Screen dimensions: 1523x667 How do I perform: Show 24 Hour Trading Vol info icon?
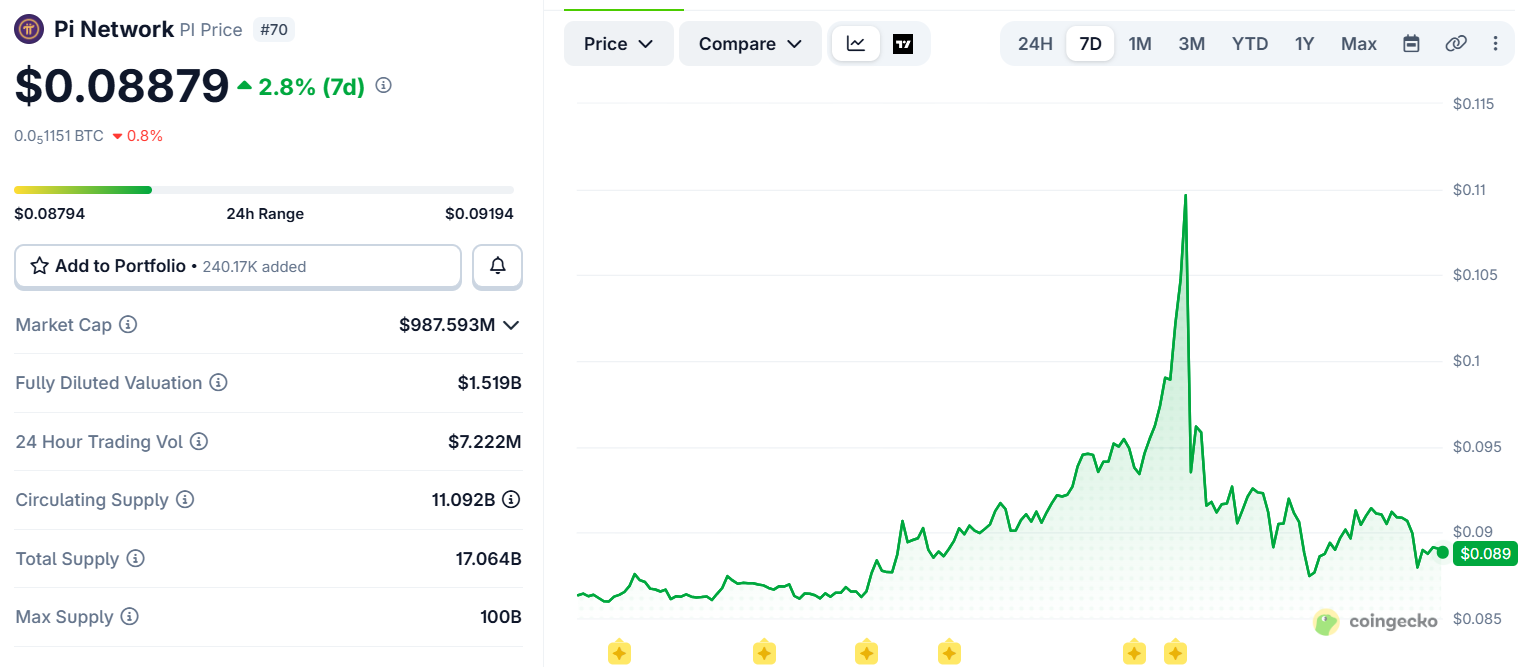[x=199, y=441]
